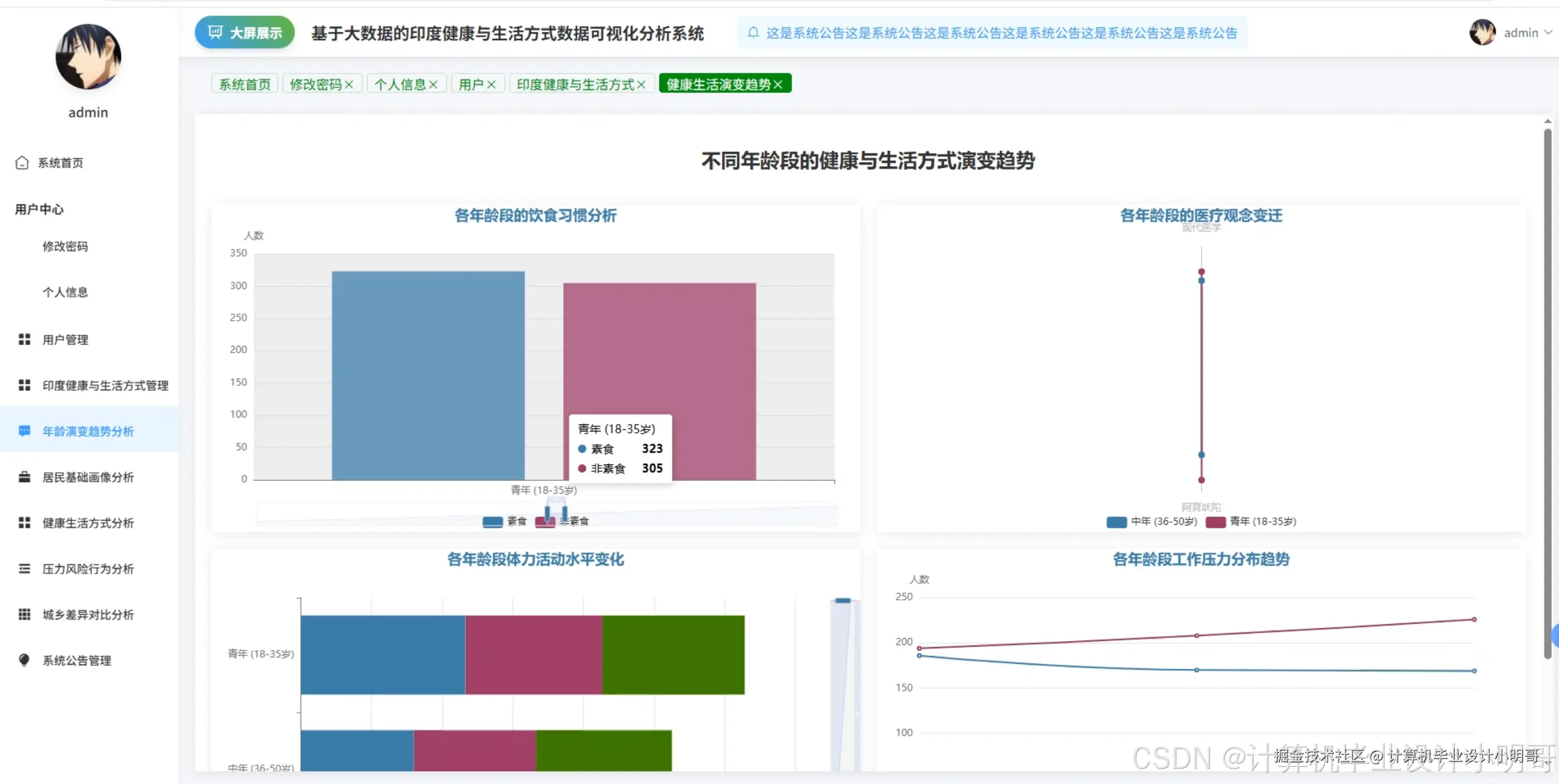Toggle the 素食 legend series
The image size is (1559, 784).
click(x=493, y=522)
